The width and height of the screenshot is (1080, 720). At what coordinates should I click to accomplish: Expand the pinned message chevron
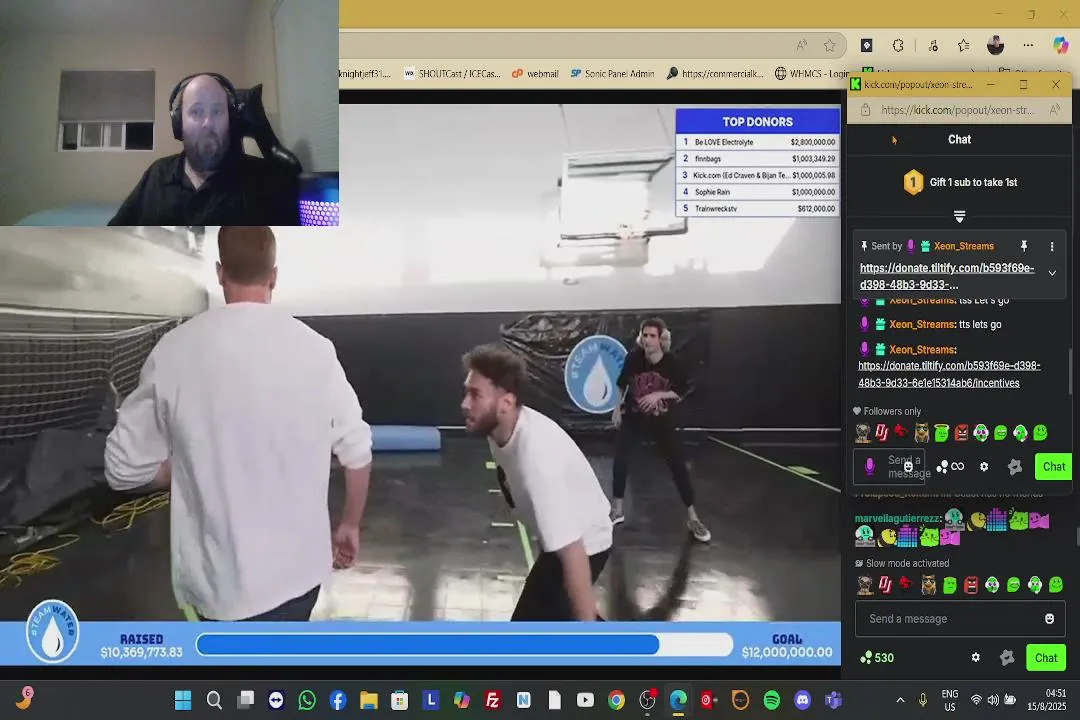pyautogui.click(x=1052, y=274)
